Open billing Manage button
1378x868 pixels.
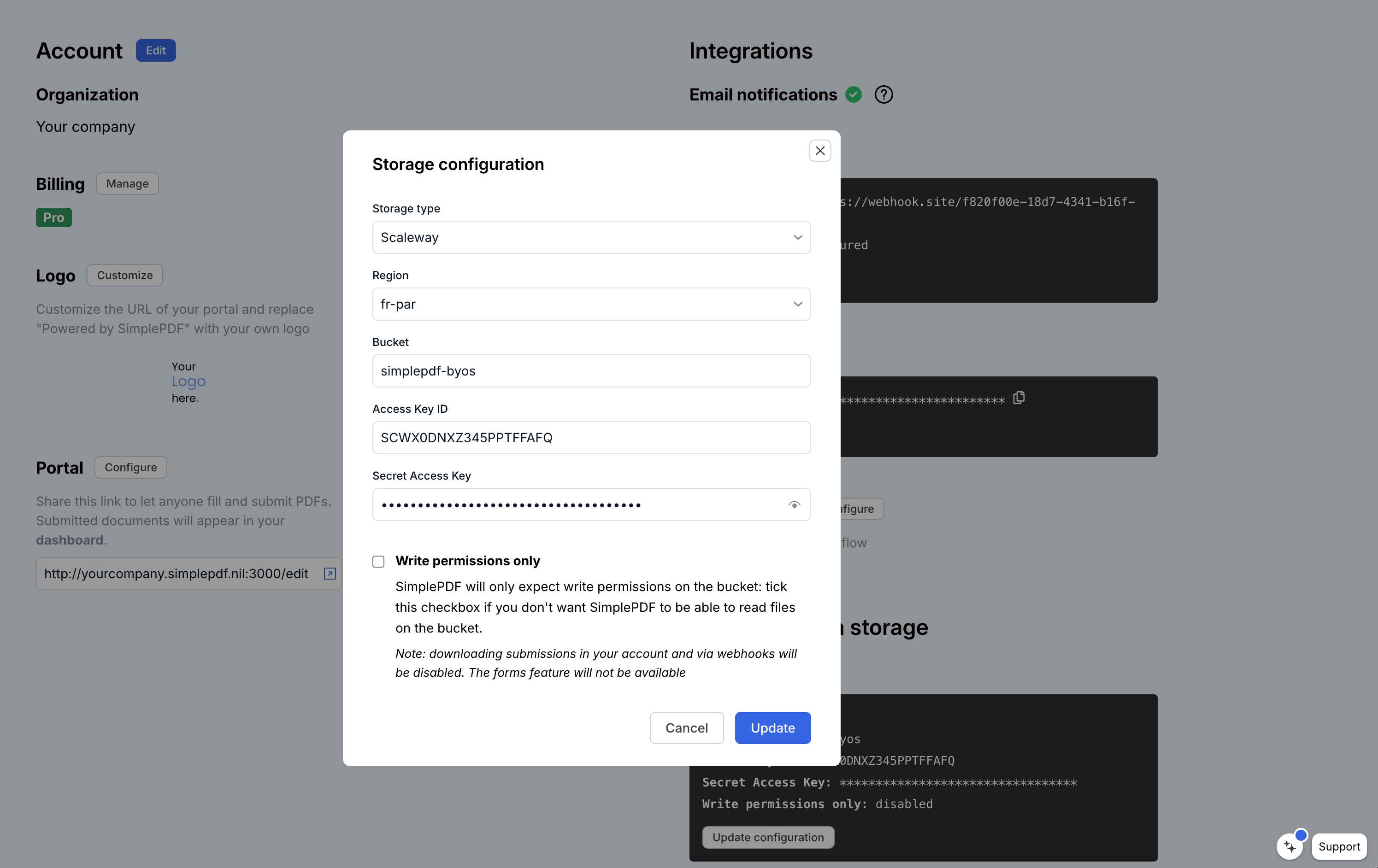pyautogui.click(x=127, y=184)
